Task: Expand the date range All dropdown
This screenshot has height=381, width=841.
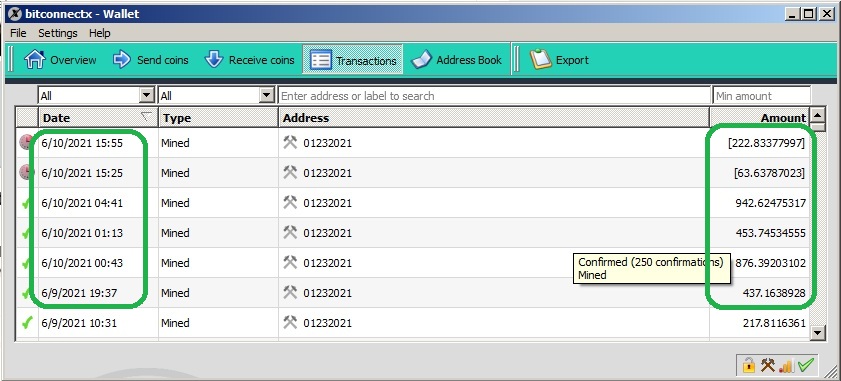Action: [97, 96]
